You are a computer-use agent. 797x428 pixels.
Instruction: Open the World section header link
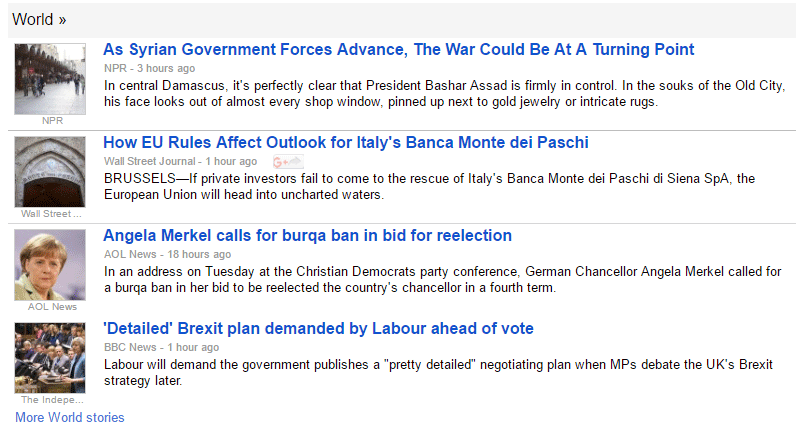[x=39, y=20]
